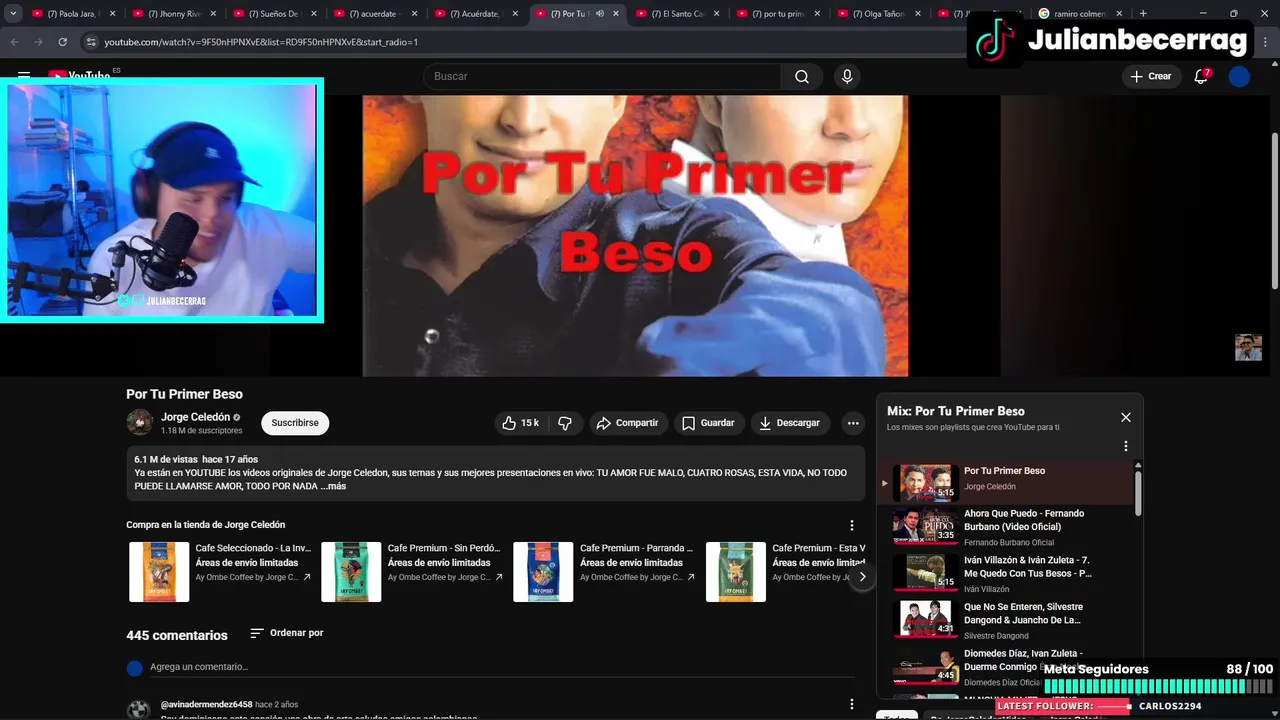This screenshot has width=1280, height=720.
Task: Minimize the browser window
Action: pyautogui.click(x=1203, y=14)
